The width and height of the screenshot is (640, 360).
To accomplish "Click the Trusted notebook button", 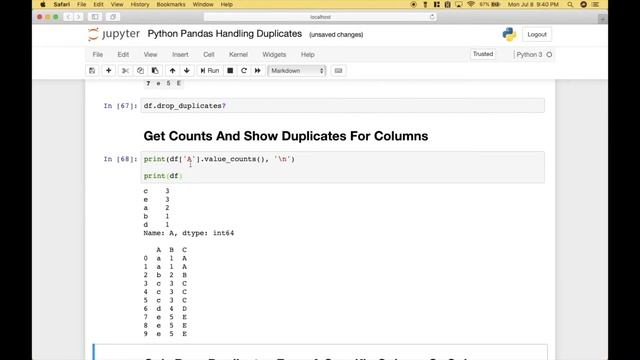I will point(483,54).
